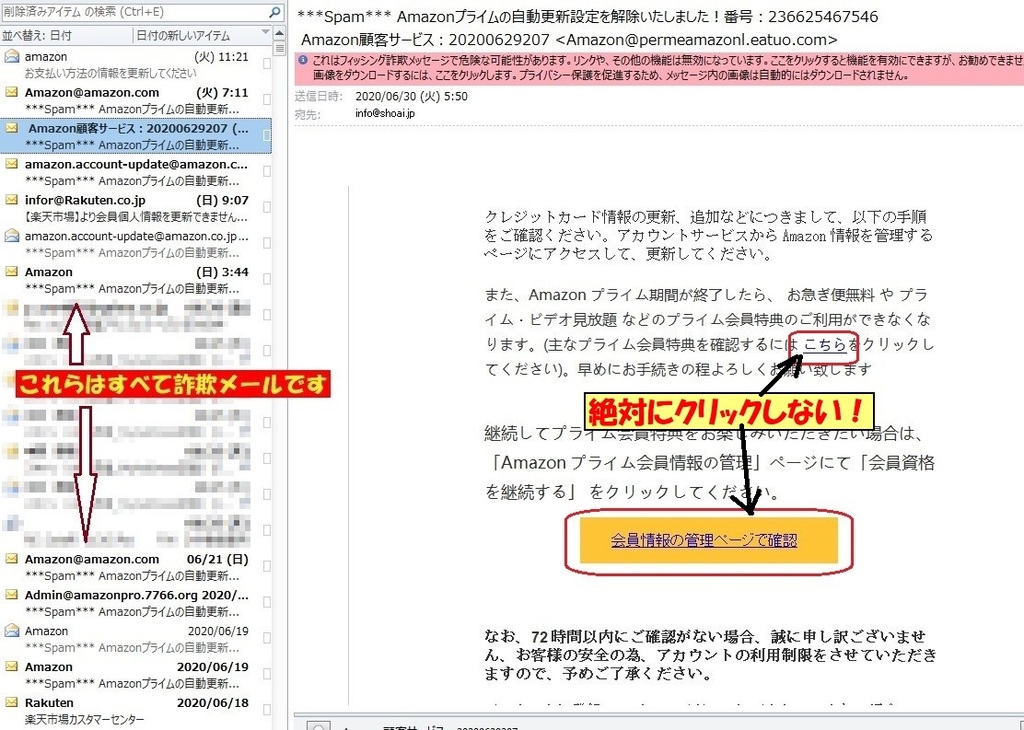
Task: Select the 【楽天市場】より会員個人情報を更新できません subject line
Action: click(x=136, y=217)
